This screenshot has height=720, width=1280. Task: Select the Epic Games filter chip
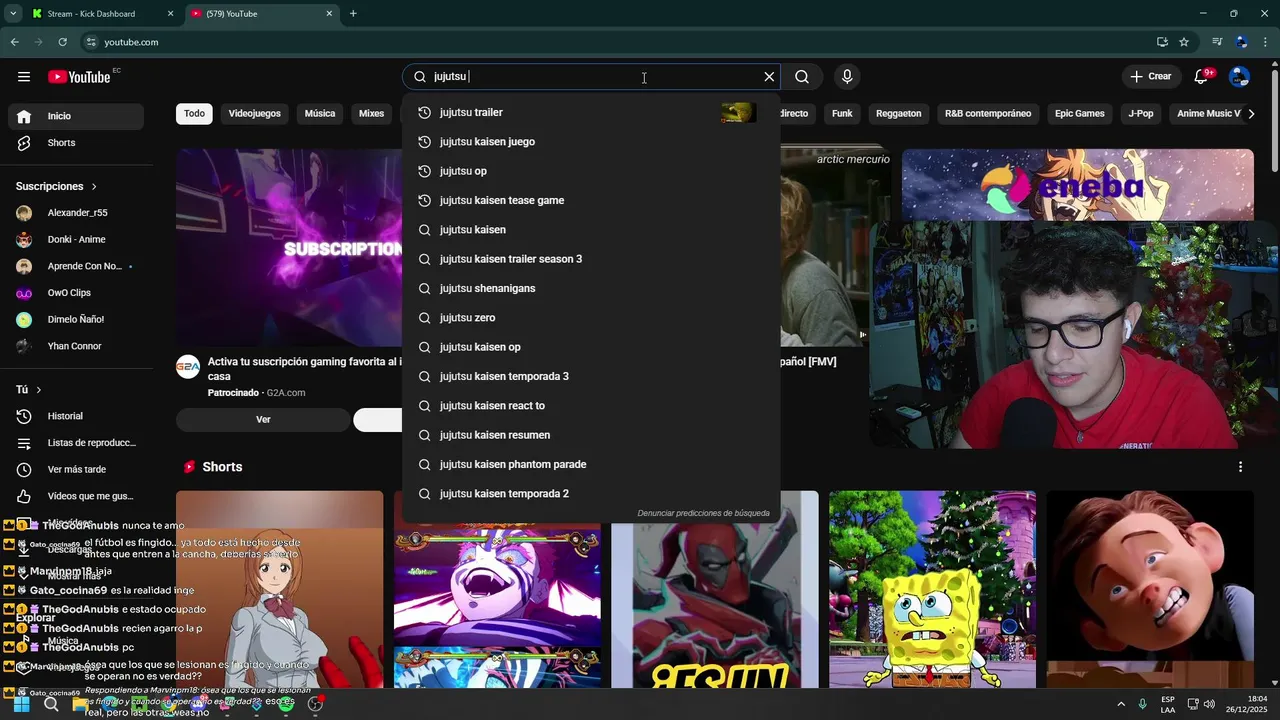click(1080, 114)
